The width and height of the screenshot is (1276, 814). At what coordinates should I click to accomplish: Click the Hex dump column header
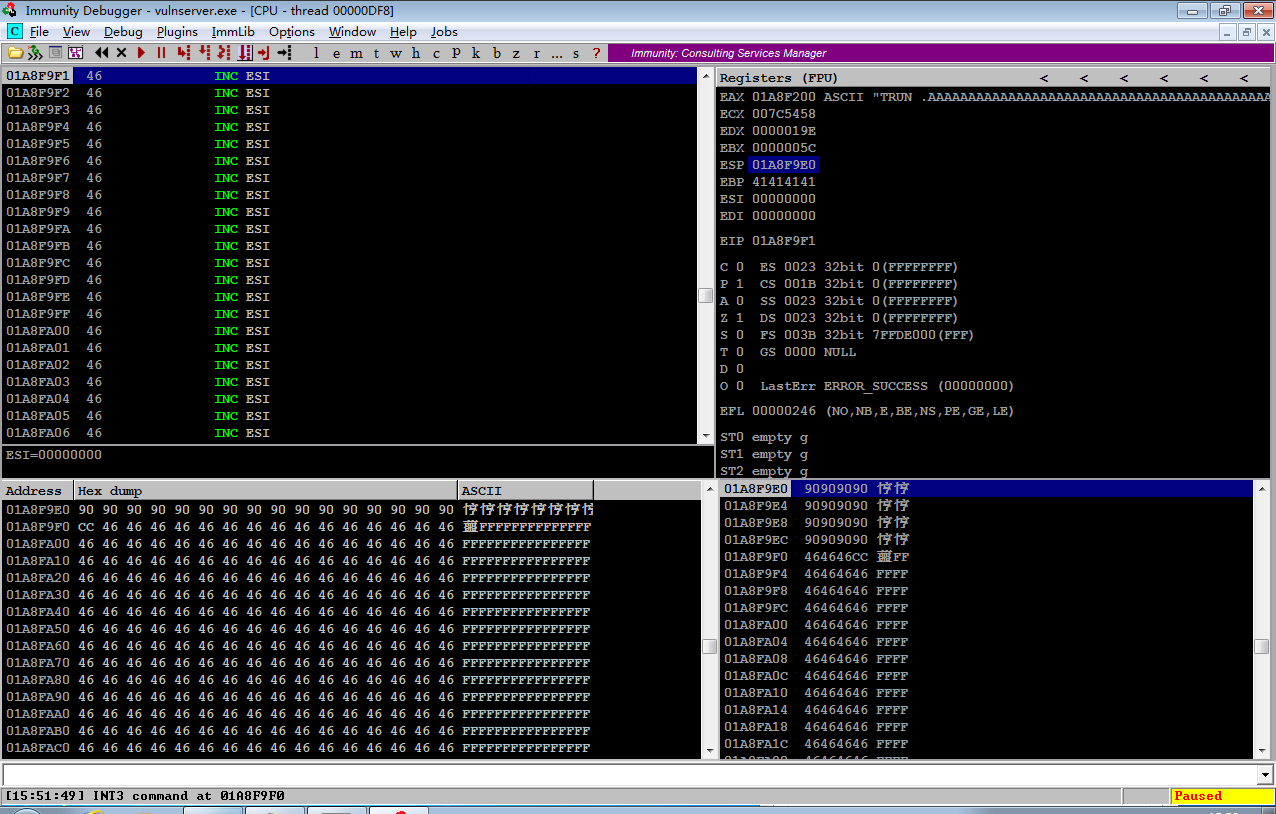coord(265,490)
